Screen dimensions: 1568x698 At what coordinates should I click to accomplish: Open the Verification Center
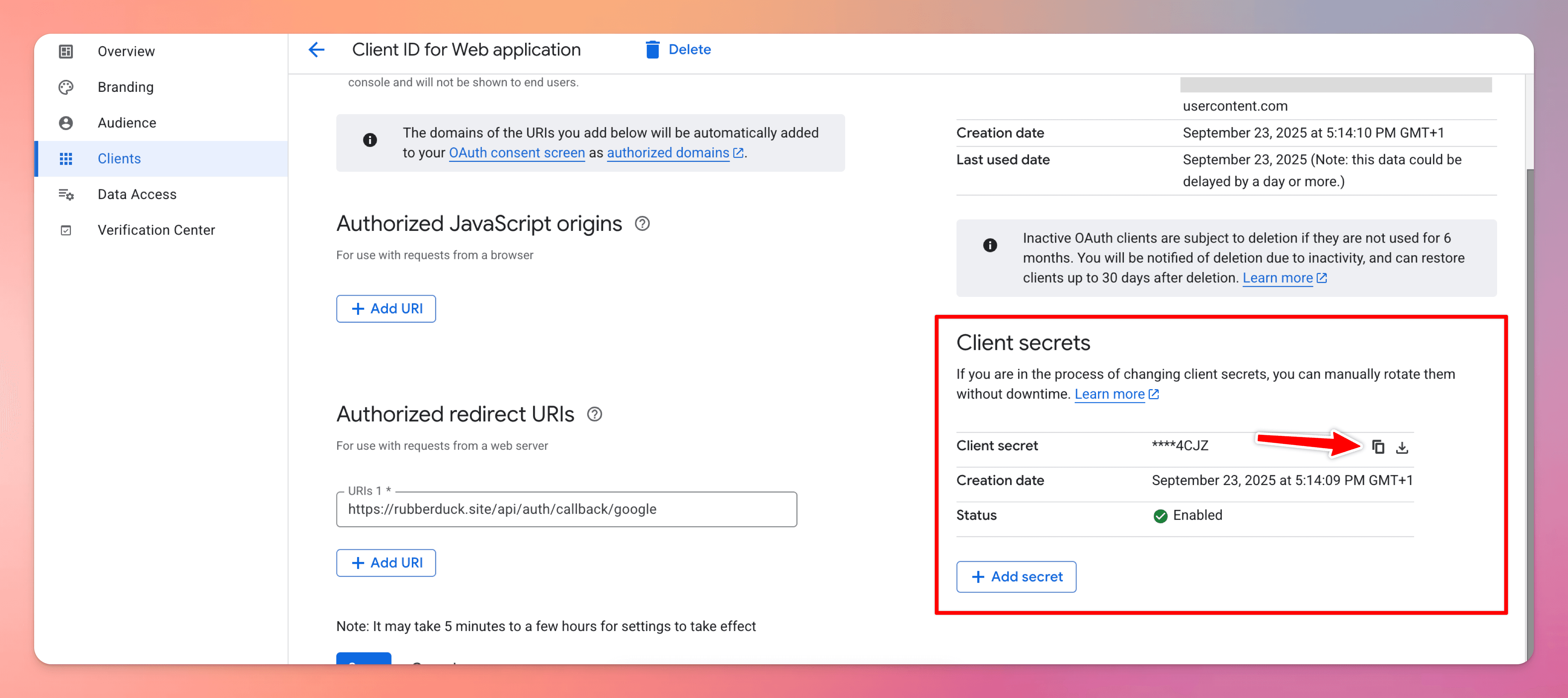[x=161, y=231]
